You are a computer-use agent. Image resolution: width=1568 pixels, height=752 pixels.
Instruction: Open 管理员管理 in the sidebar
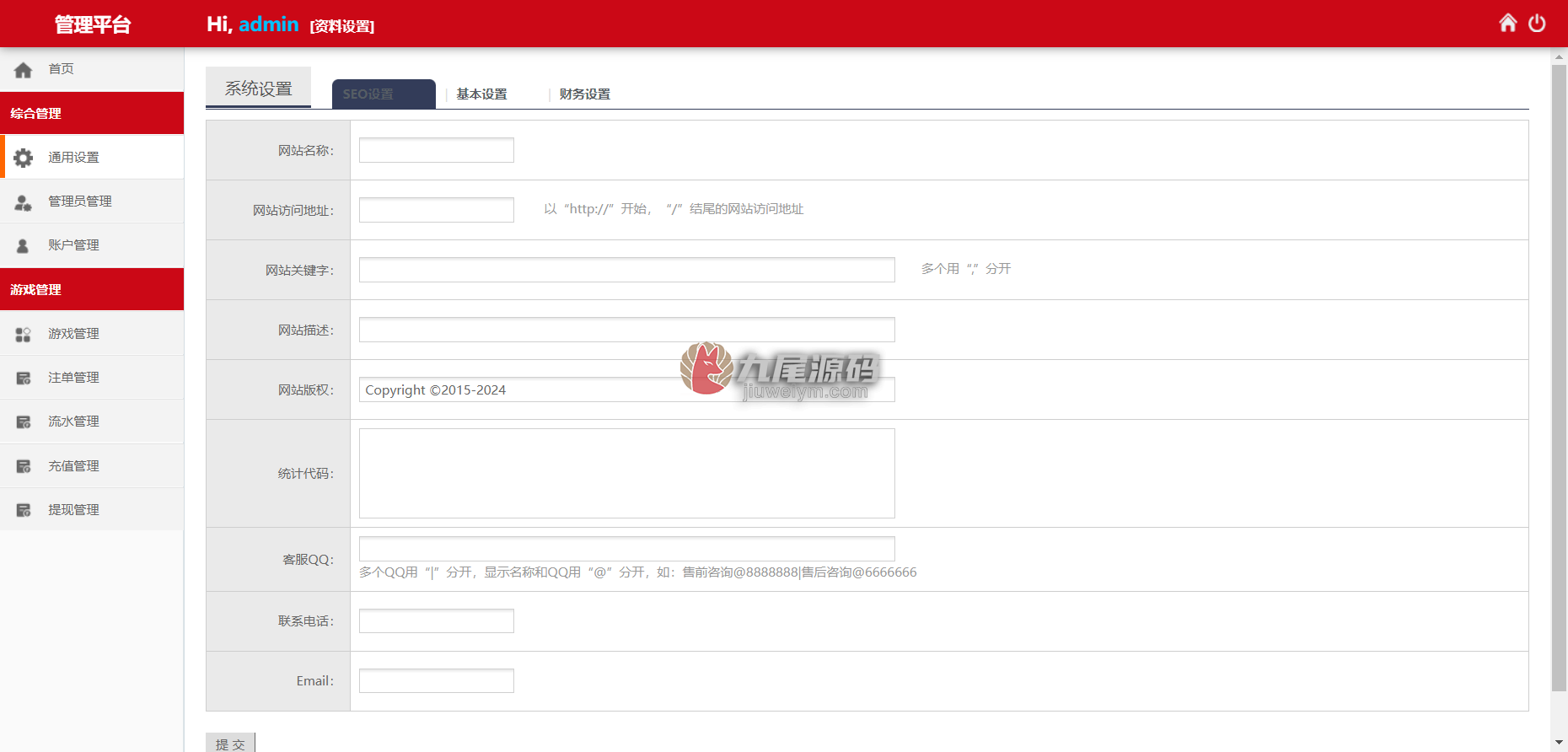(x=92, y=201)
